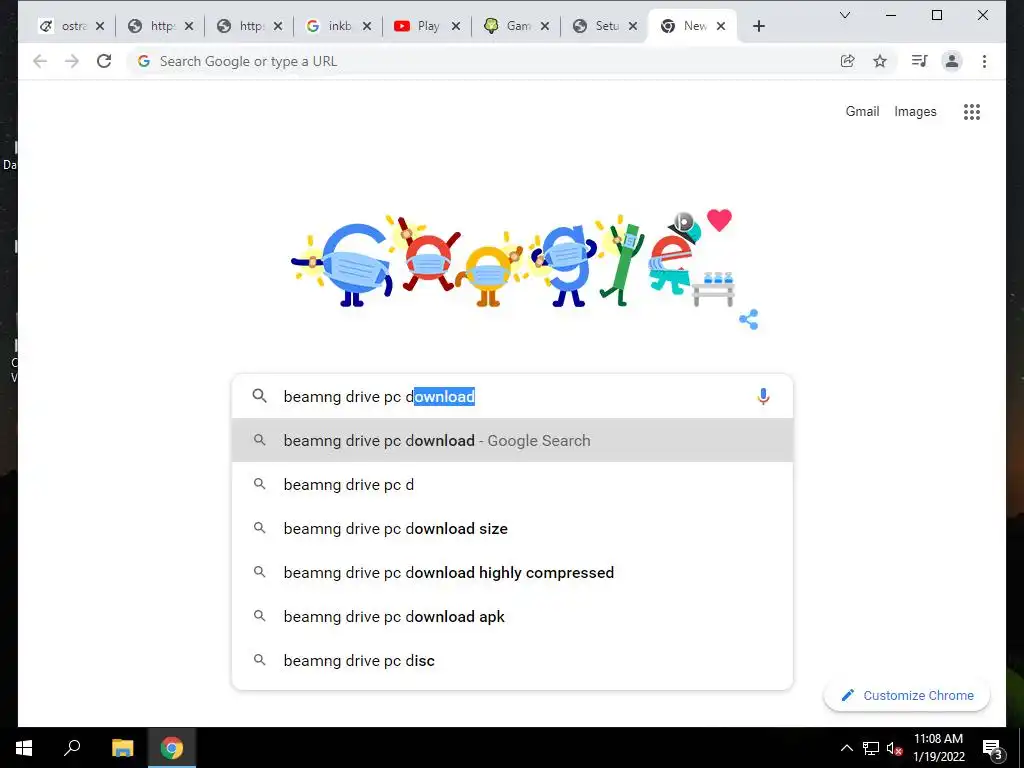The width and height of the screenshot is (1024, 768).
Task: Open the Chrome three-dot menu
Action: pos(984,61)
